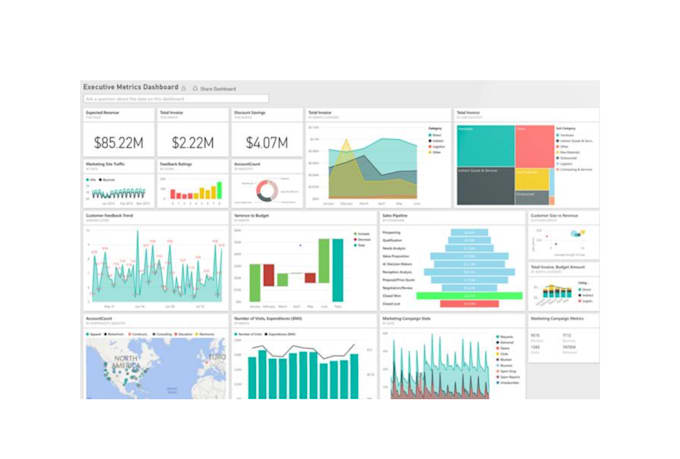Open the Total Invoice, Budget Amount tile

click(x=564, y=286)
